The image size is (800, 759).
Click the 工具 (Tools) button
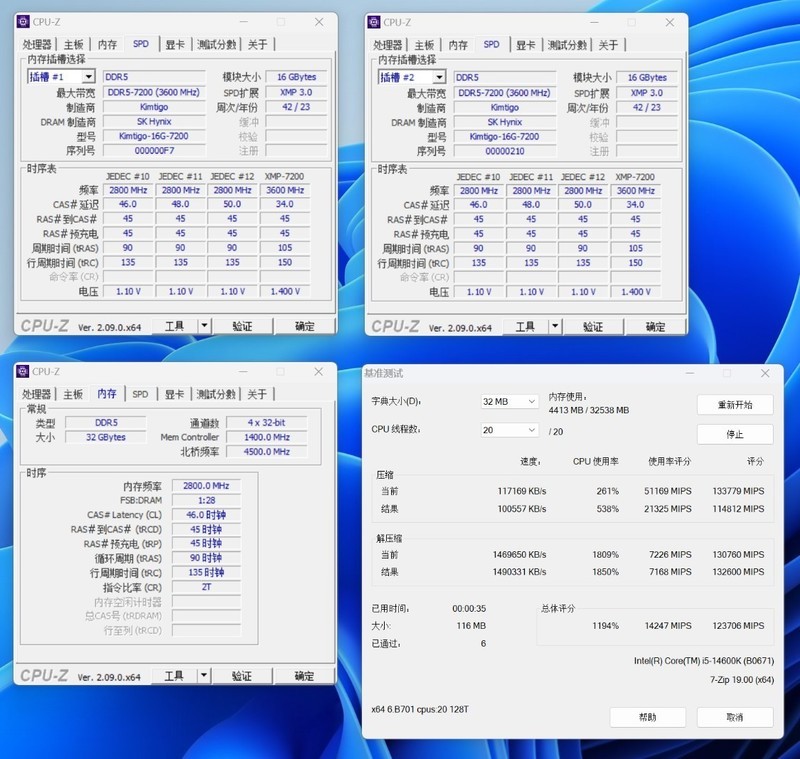coord(175,326)
